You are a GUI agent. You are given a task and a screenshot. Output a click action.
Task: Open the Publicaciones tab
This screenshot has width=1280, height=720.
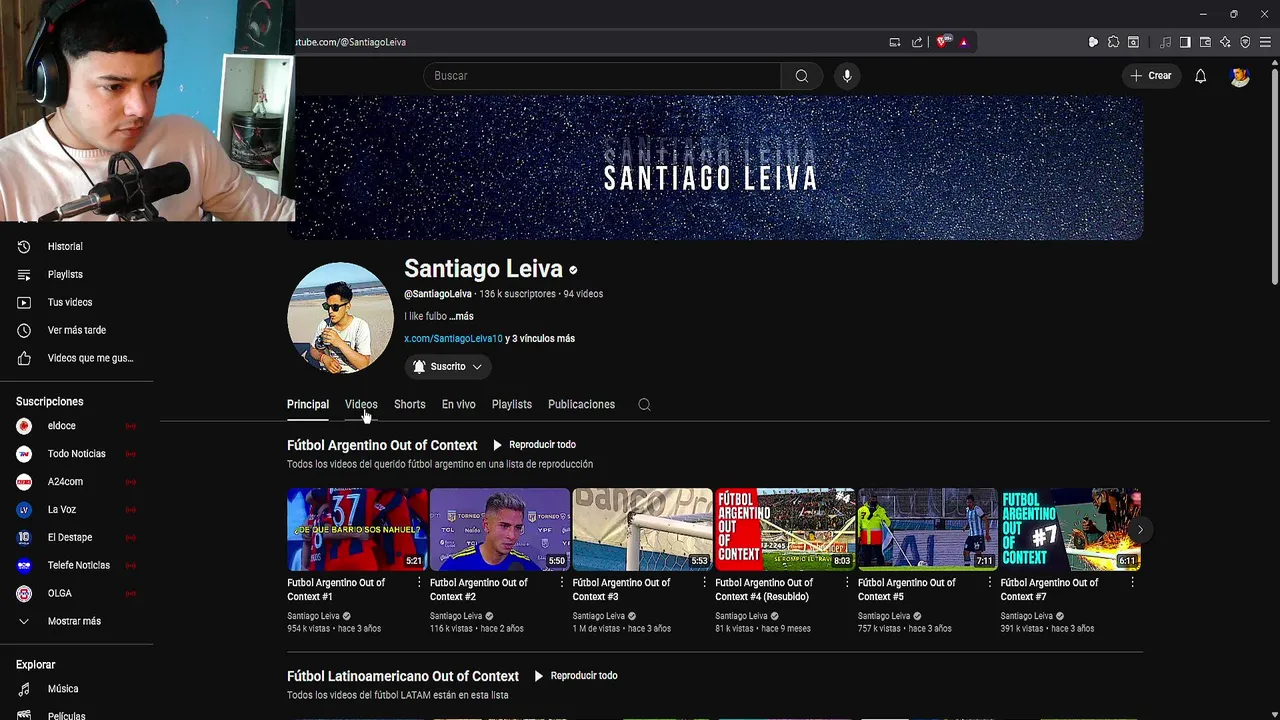[581, 405]
